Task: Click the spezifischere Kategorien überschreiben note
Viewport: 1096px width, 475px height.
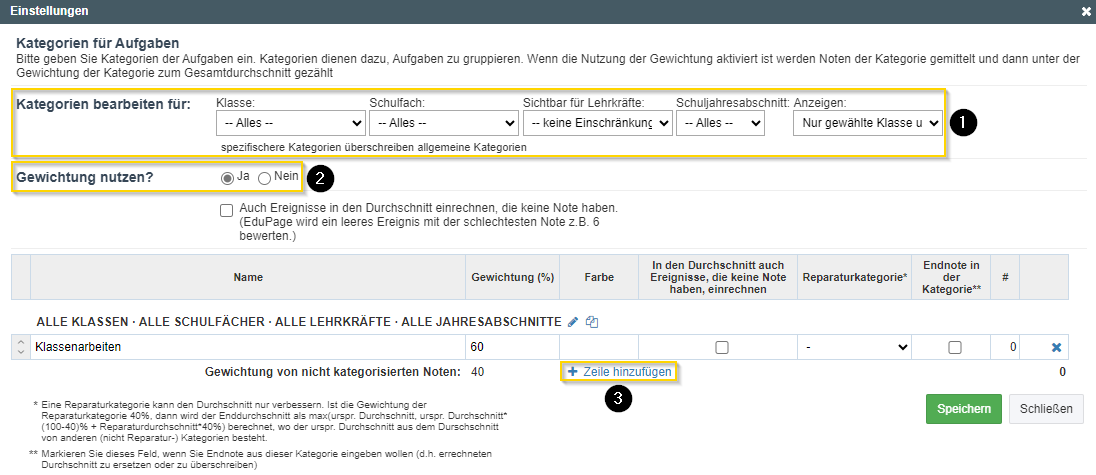Action: pos(373,147)
